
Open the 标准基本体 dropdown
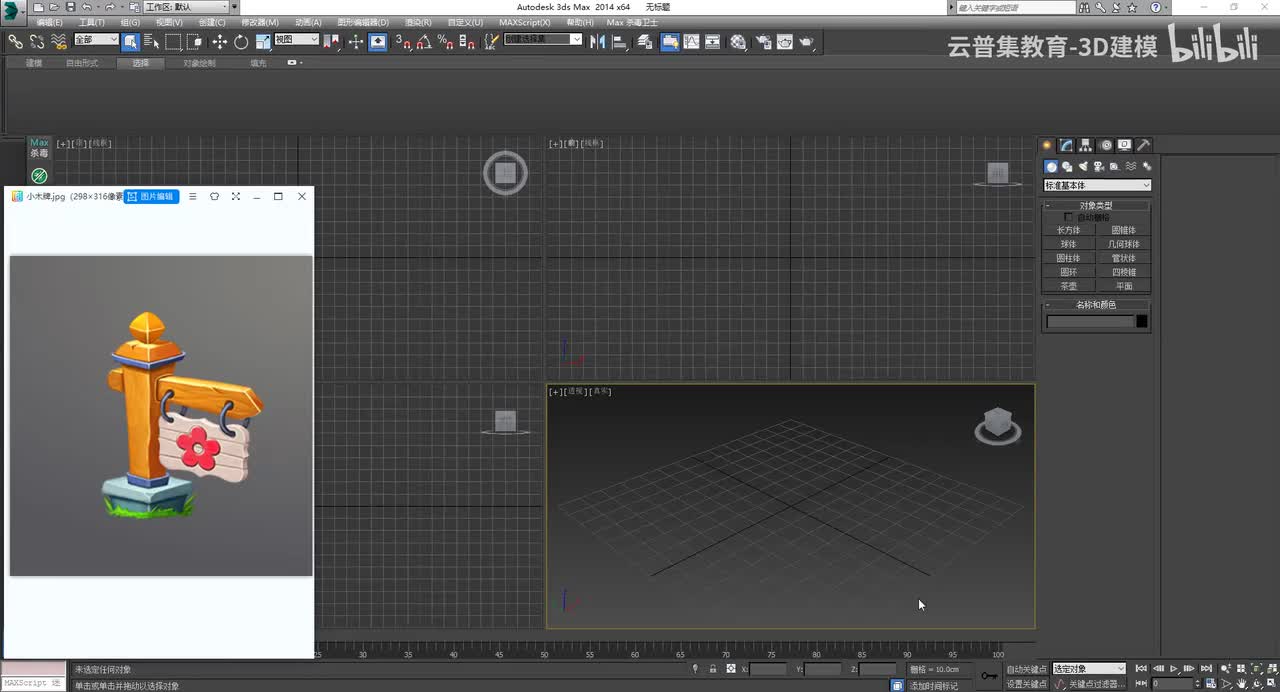coord(1097,185)
